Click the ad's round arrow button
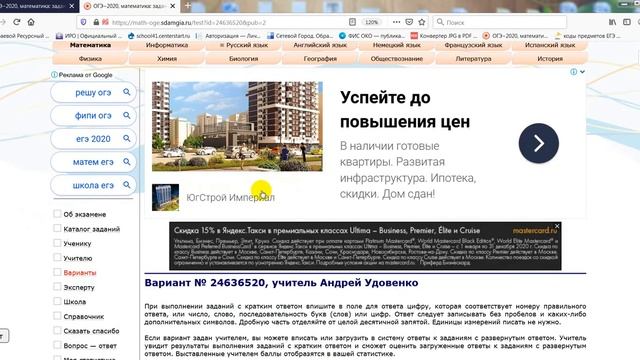The width and height of the screenshot is (640, 360). [x=539, y=143]
